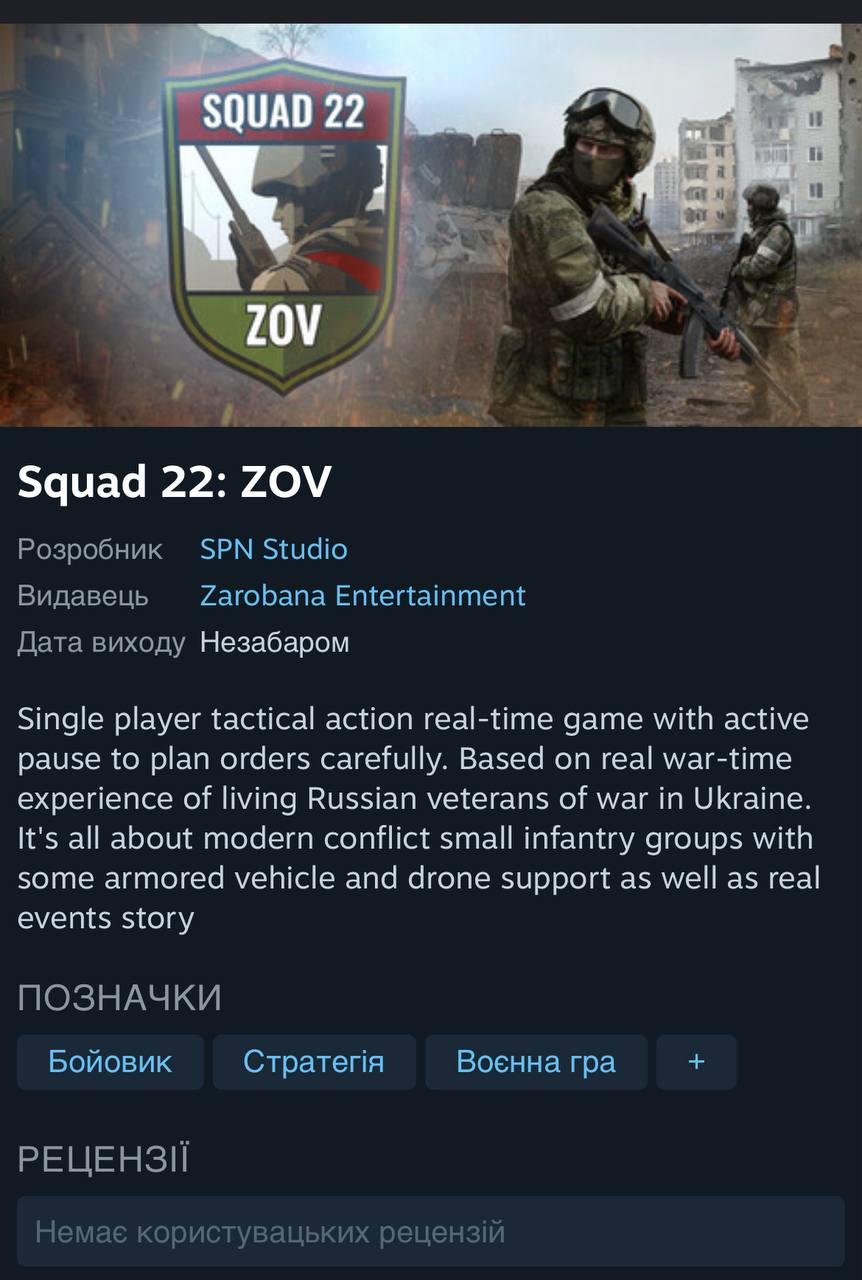
Task: Select the Стратегія tag
Action: (314, 1062)
